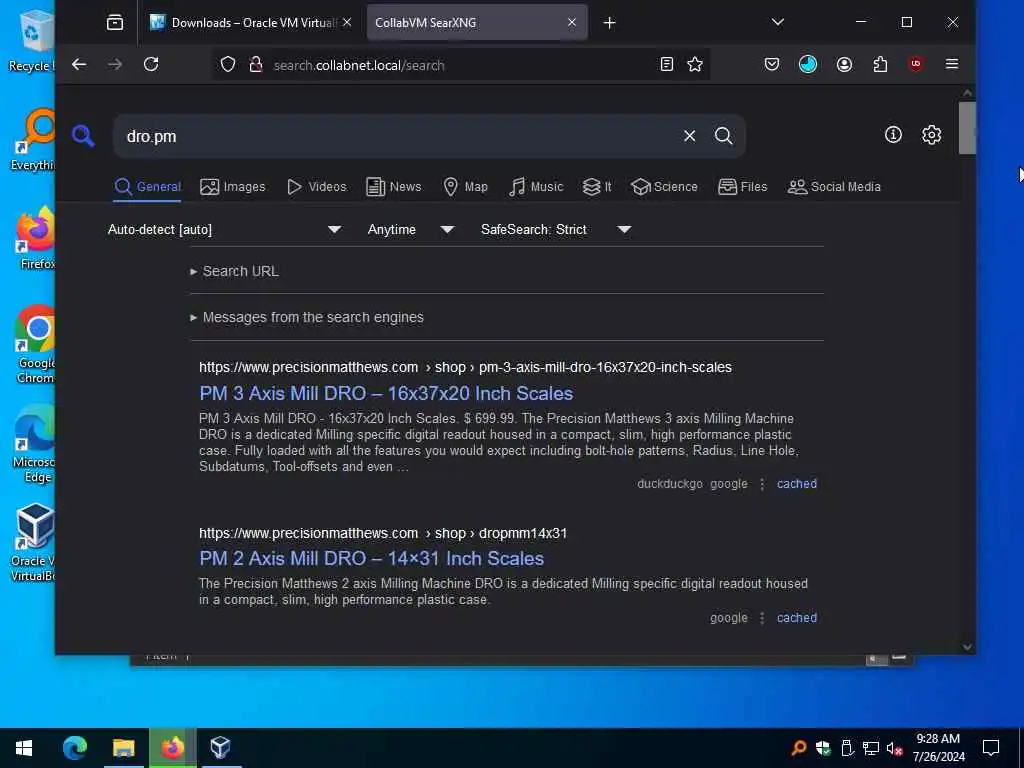The height and width of the screenshot is (768, 1024).
Task: Close the CollabVM SearXNG tab
Action: point(572,22)
